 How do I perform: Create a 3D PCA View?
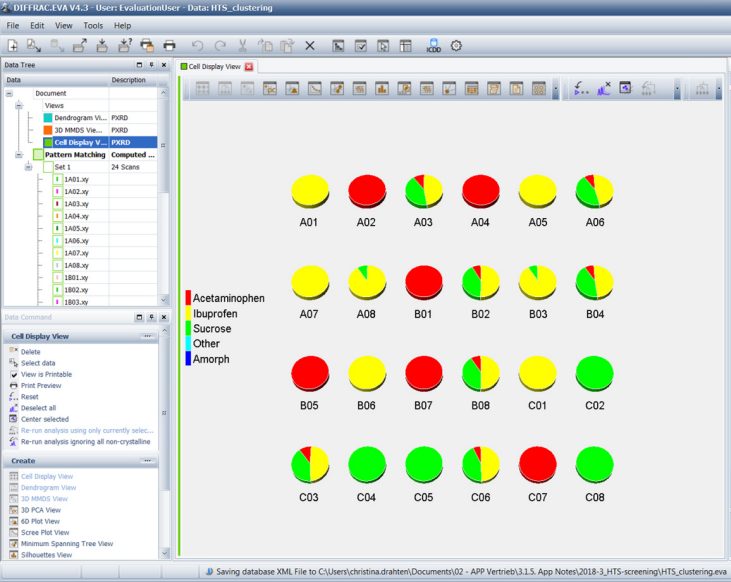click(x=41, y=510)
